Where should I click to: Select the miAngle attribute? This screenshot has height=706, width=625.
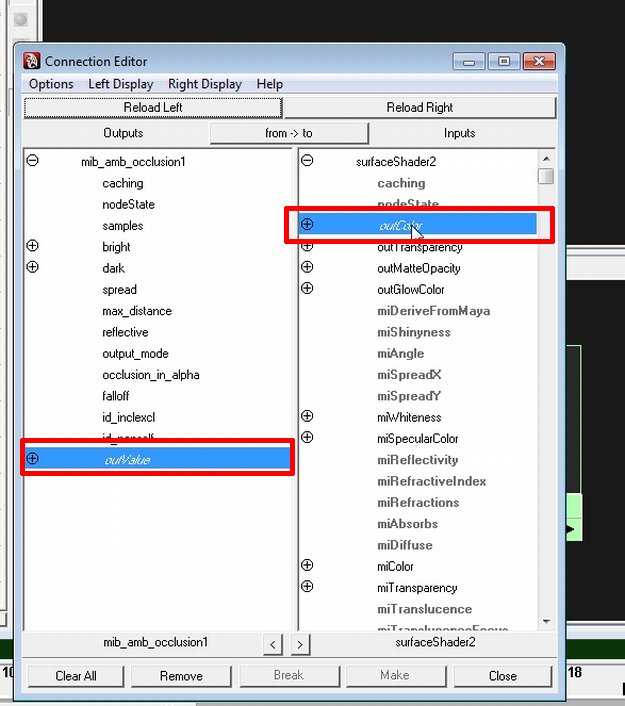(x=401, y=353)
